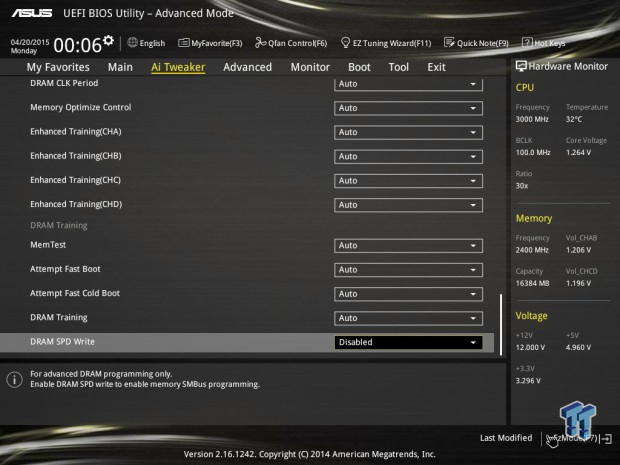Click CPU frequency value 3000 MHz
620x465 pixels.
point(532,119)
